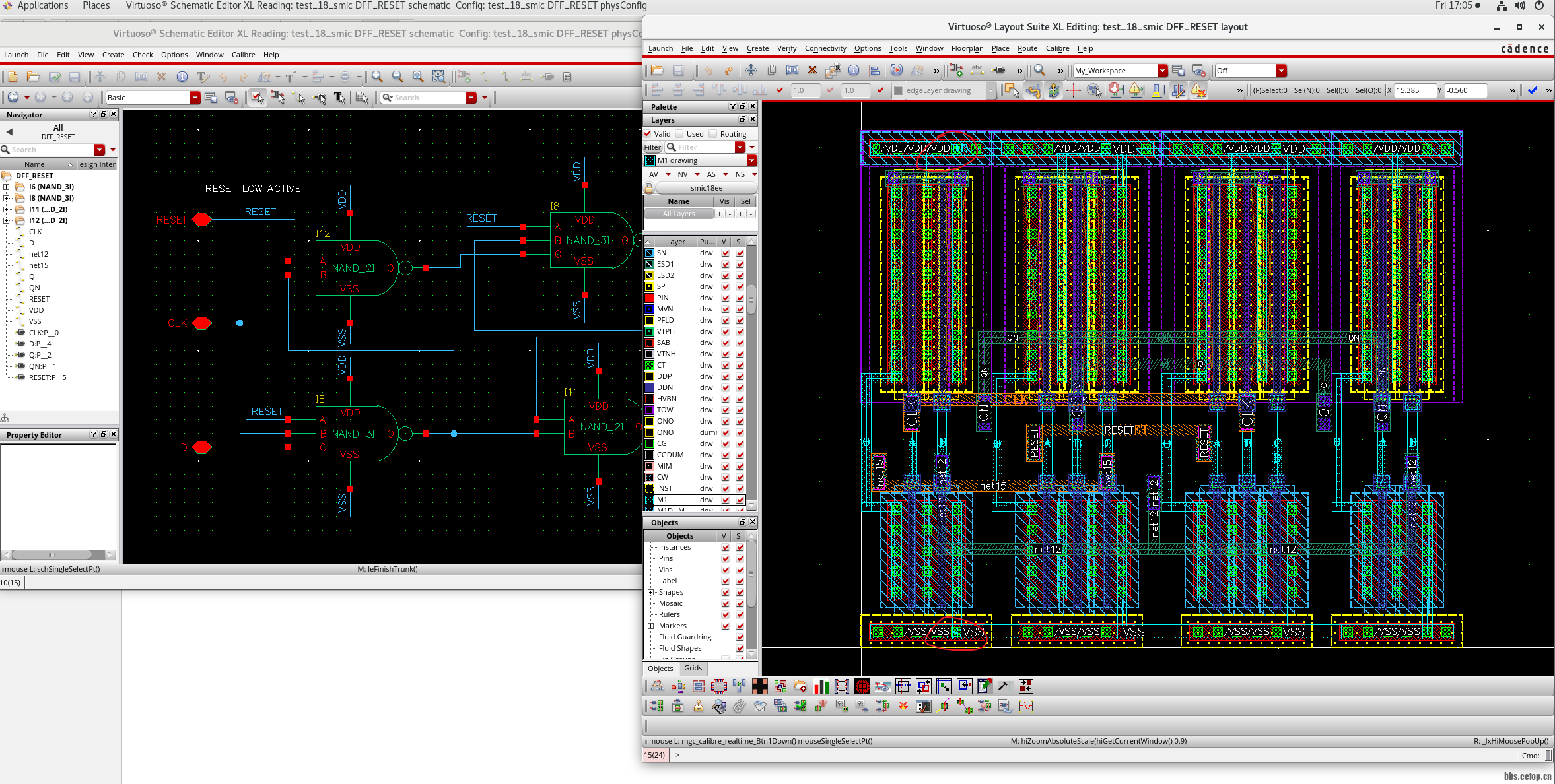Click the red PIN layer color swatch
The image size is (1555, 784).
(x=650, y=298)
